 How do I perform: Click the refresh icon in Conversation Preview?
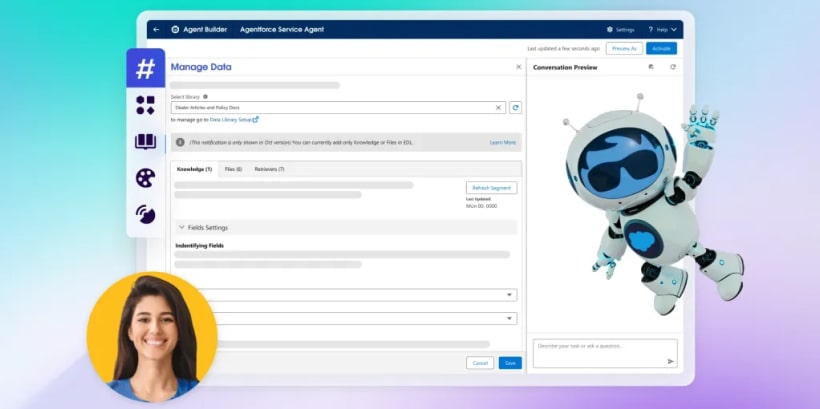click(x=673, y=67)
